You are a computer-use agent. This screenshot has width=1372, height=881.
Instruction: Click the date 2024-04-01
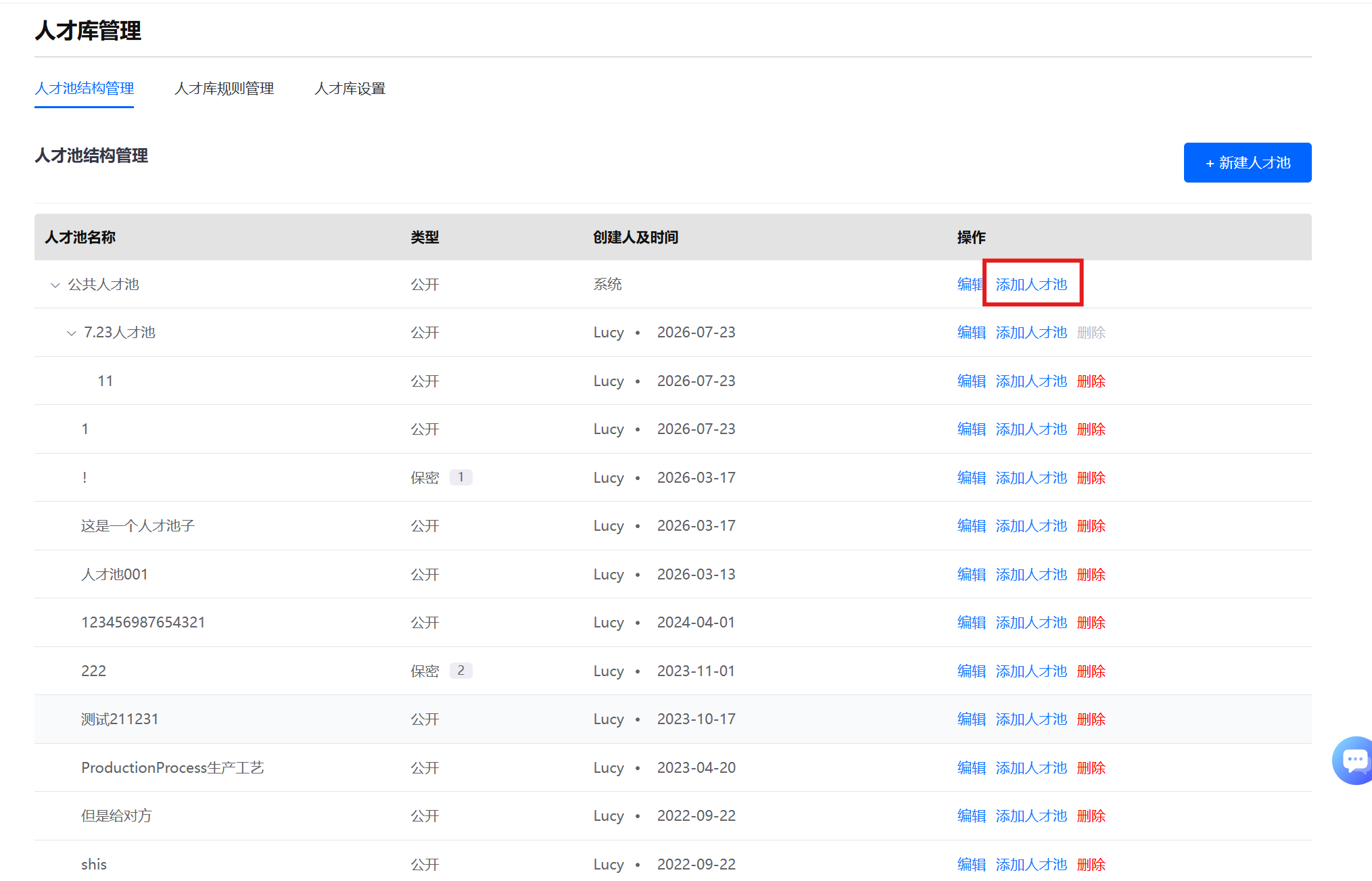tap(696, 623)
